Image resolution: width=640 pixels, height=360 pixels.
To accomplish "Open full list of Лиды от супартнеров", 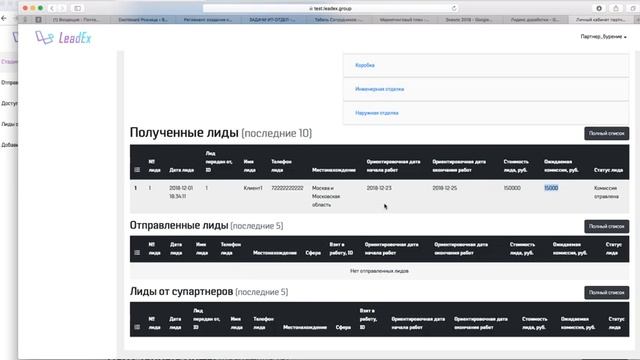I will point(607,293).
